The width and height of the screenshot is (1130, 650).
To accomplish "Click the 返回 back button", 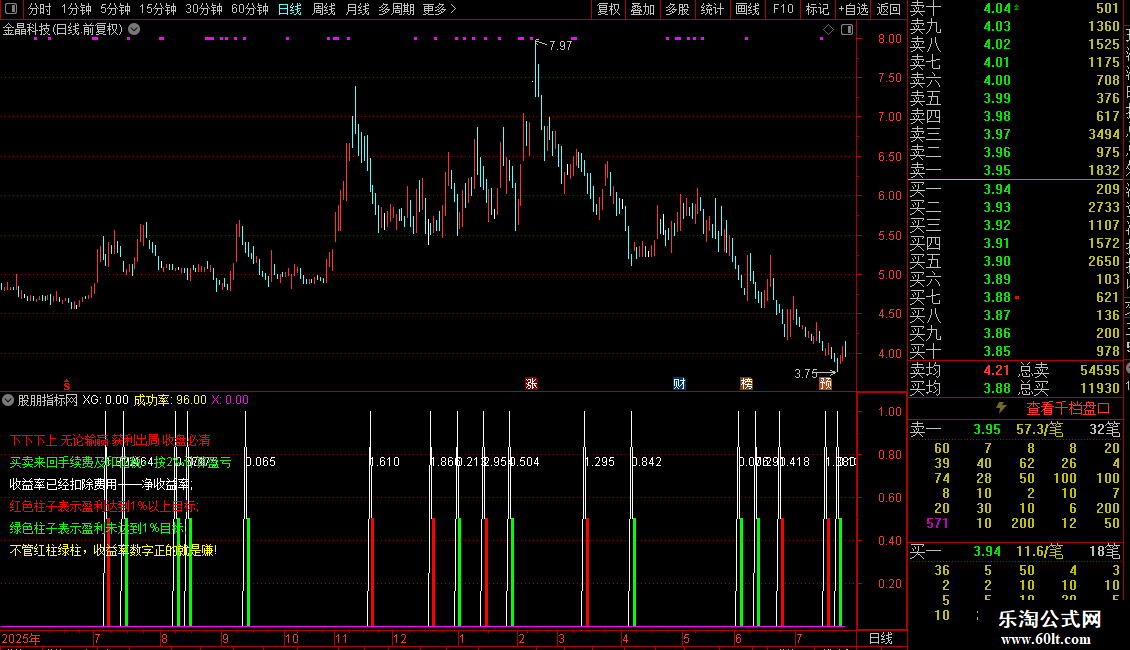I will click(889, 9).
